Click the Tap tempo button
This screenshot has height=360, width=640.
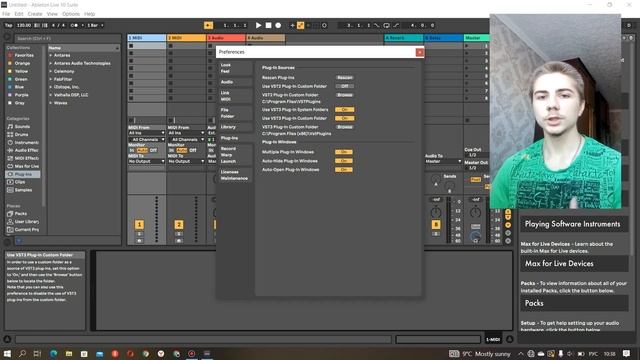click(9, 25)
